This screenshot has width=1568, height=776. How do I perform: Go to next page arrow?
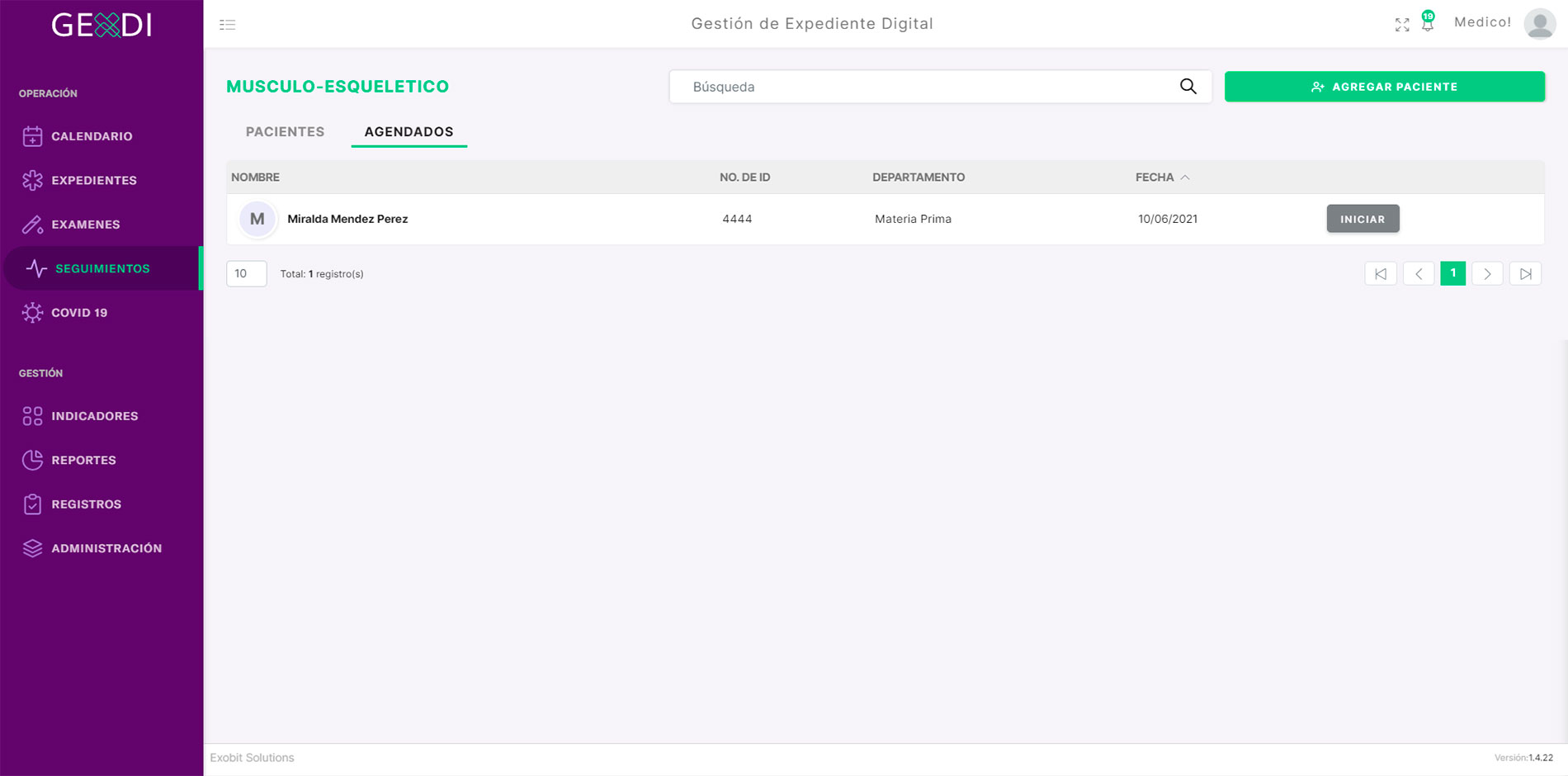(x=1487, y=274)
